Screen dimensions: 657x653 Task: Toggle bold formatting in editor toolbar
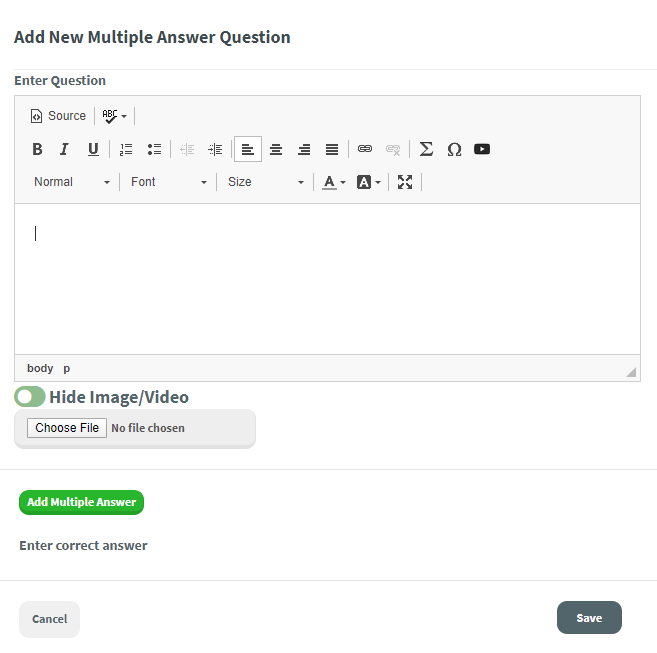click(37, 149)
